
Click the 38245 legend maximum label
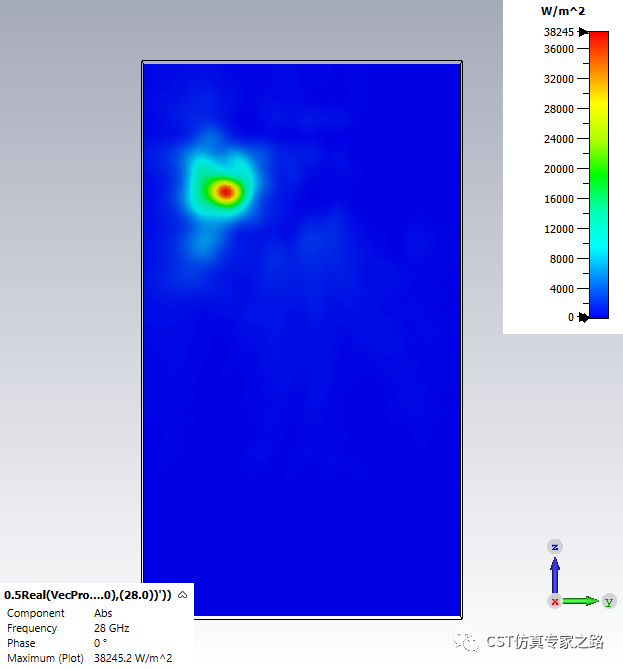[559, 32]
